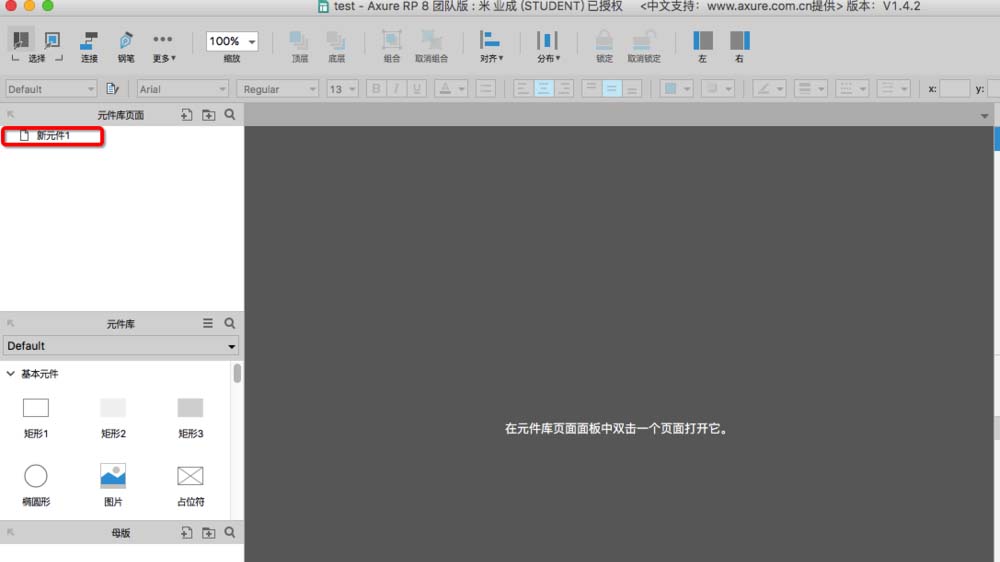Align text left
Screen dimensions: 1000x562
coord(523,89)
